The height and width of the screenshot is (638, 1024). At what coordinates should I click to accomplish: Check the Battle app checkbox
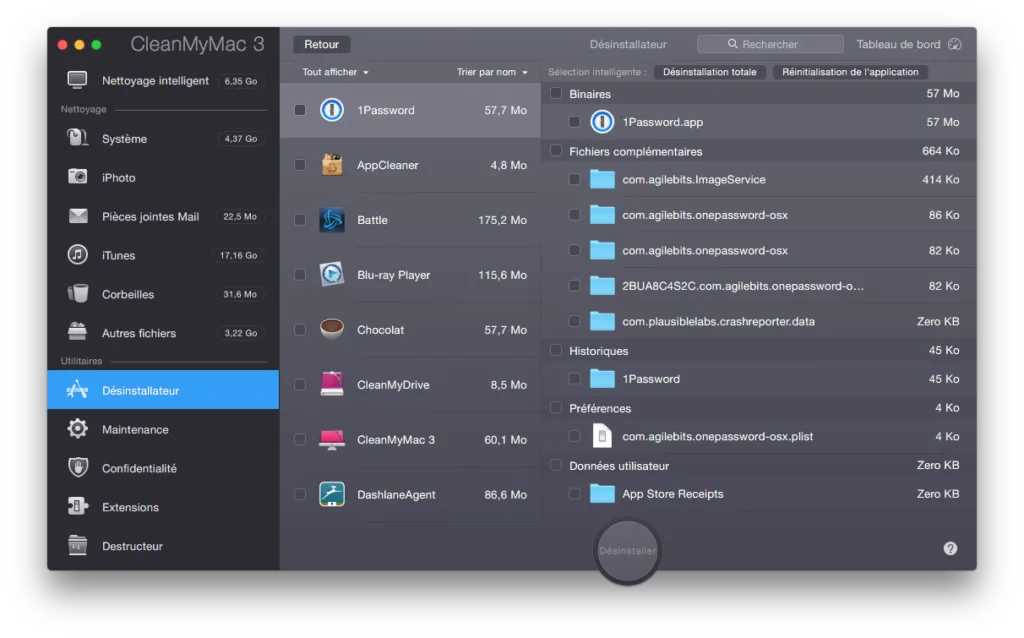pos(300,219)
